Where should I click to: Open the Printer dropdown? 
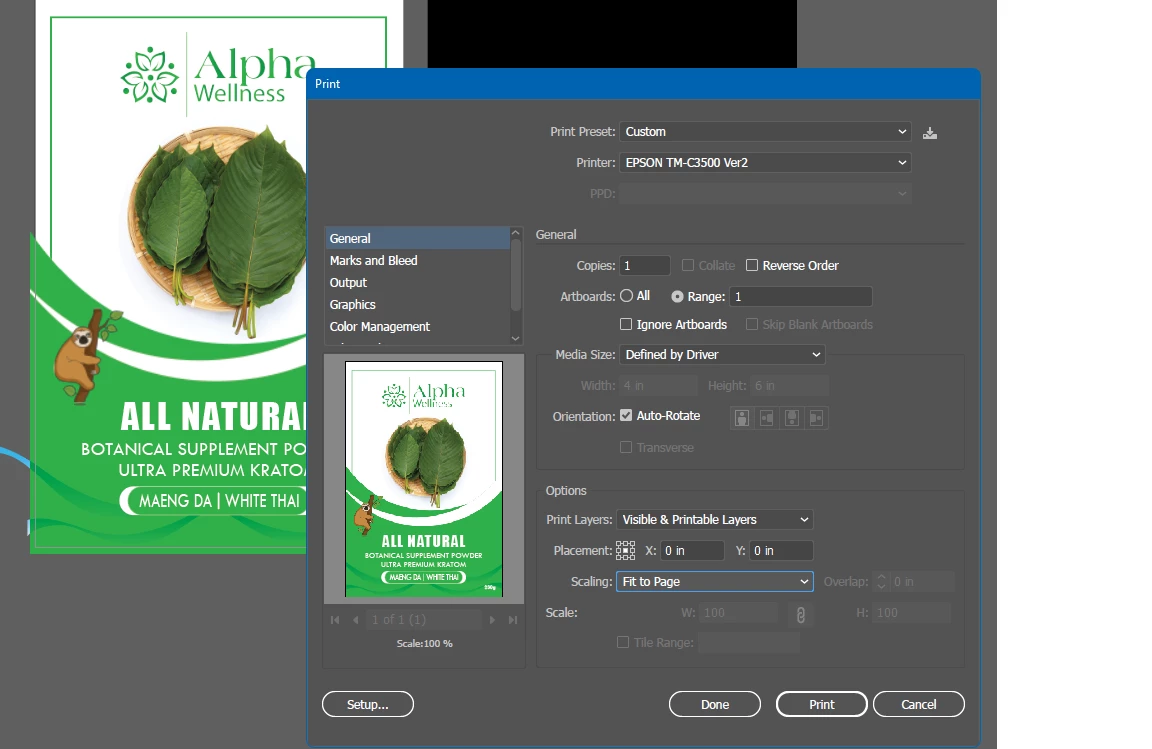pos(766,162)
